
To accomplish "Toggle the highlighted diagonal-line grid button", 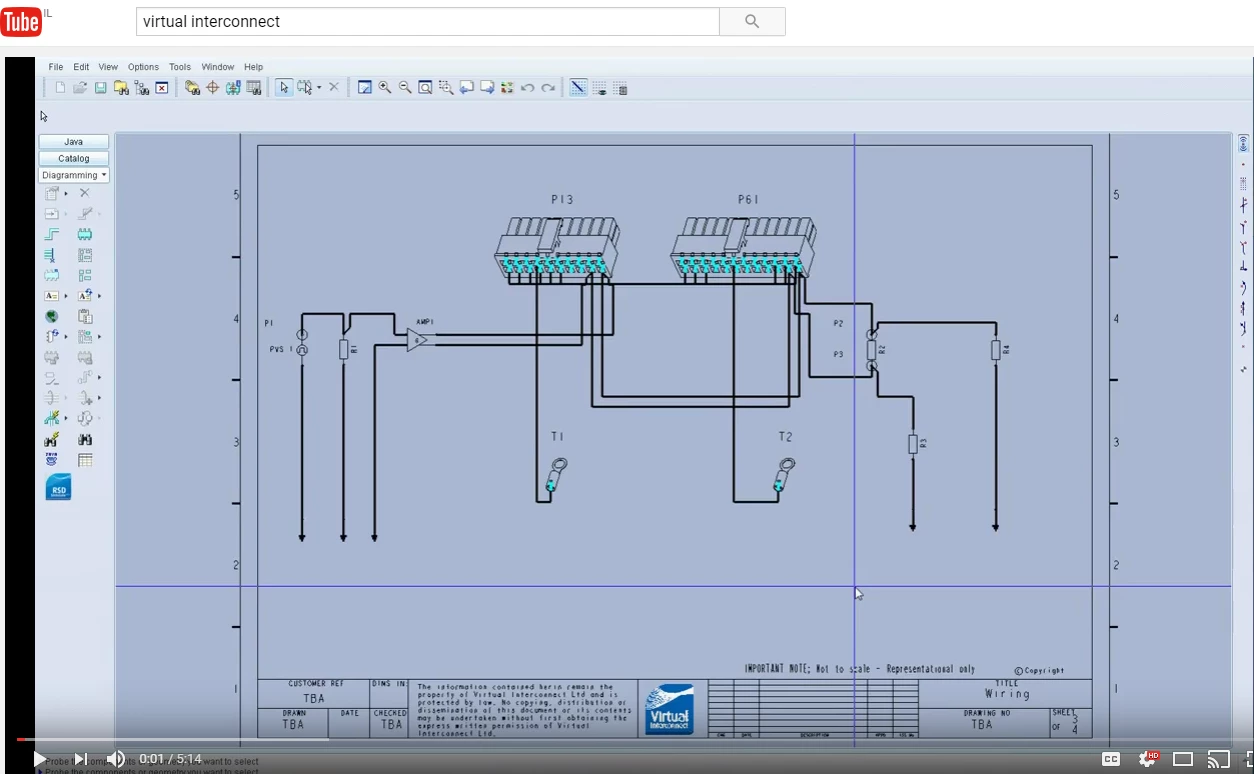I will (578, 88).
